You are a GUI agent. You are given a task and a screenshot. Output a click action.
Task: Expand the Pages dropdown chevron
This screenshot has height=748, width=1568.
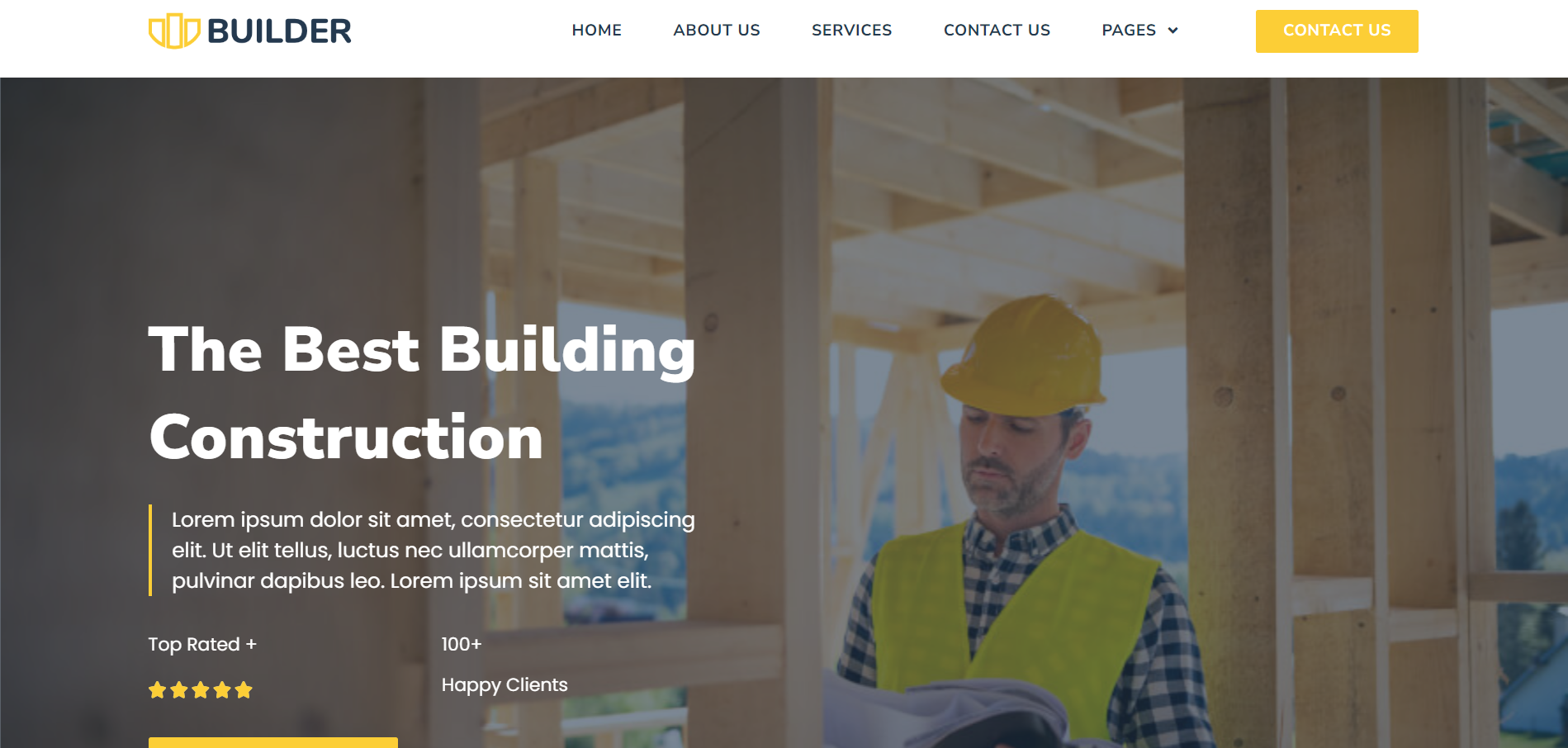pos(1172,31)
